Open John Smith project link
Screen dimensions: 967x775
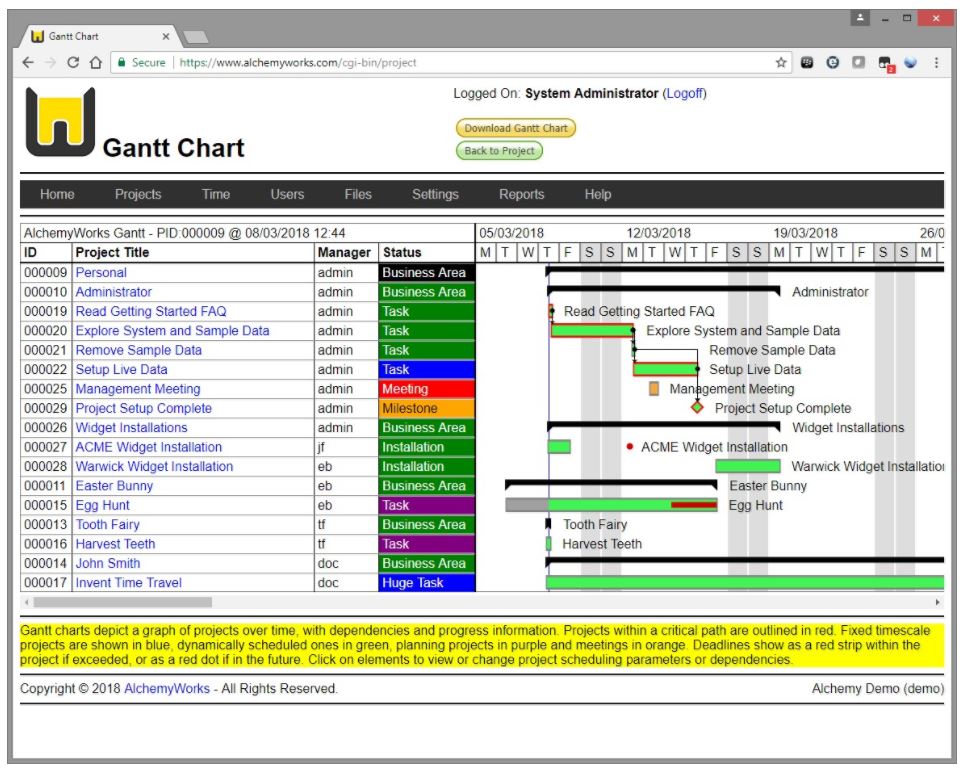pos(108,564)
